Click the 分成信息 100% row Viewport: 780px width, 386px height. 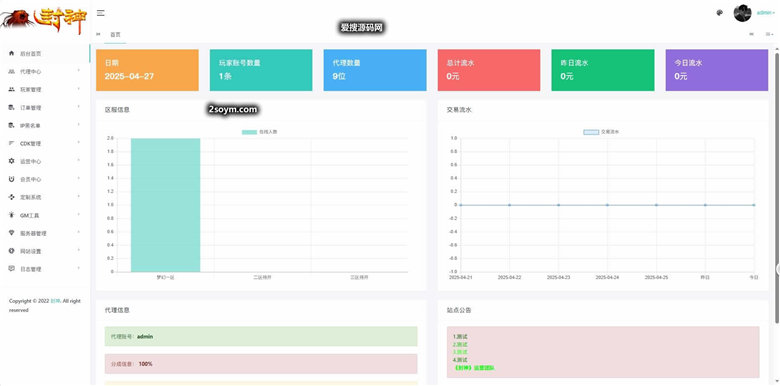point(261,364)
